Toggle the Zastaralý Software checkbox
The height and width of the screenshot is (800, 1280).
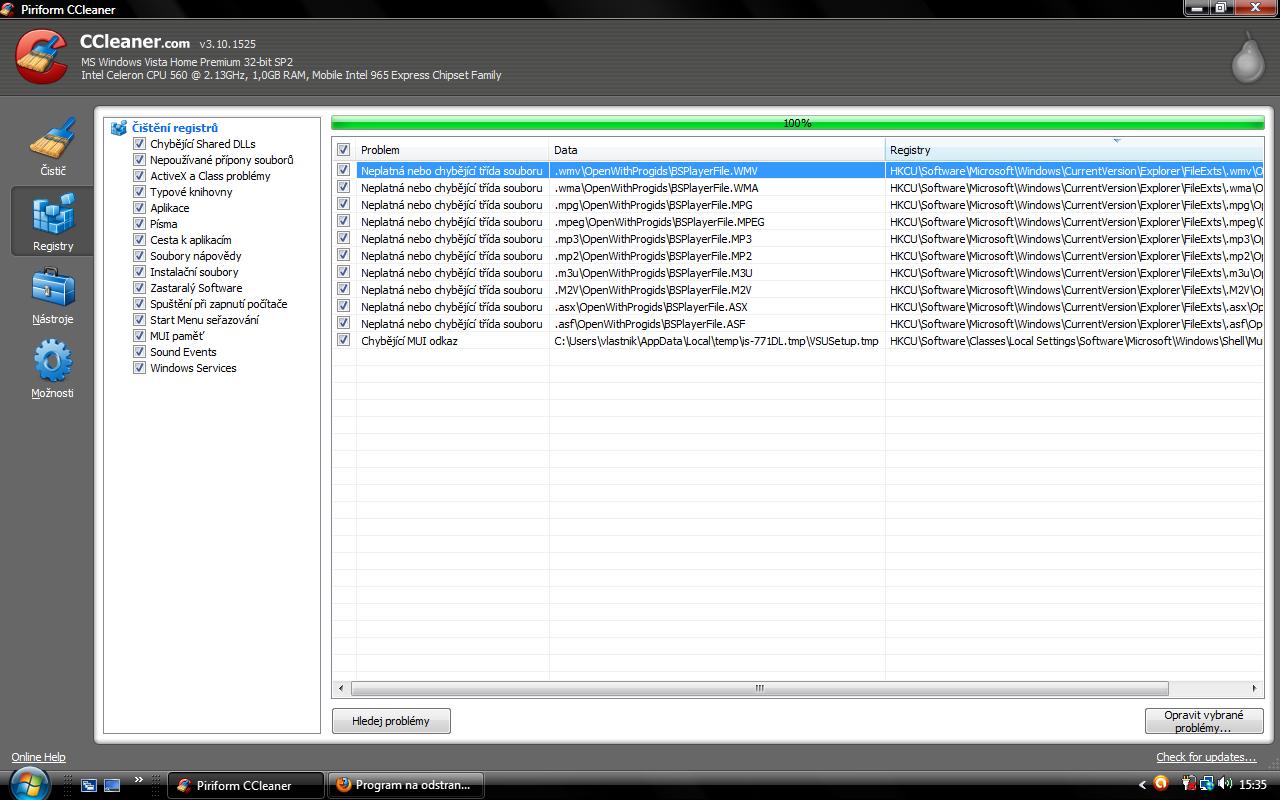point(140,288)
